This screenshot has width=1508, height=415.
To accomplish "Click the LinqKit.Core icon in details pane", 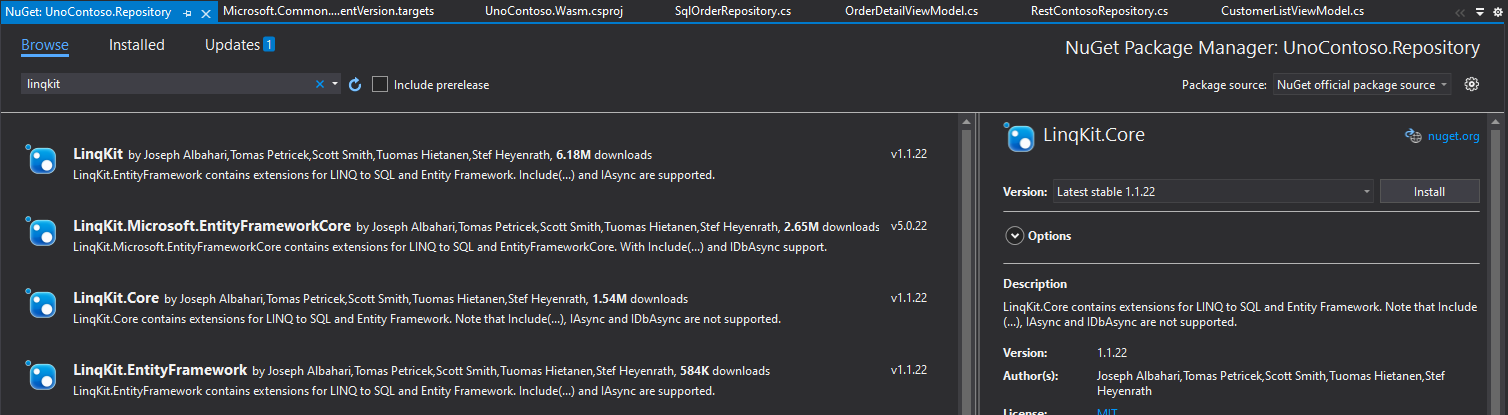I will click(x=1019, y=137).
